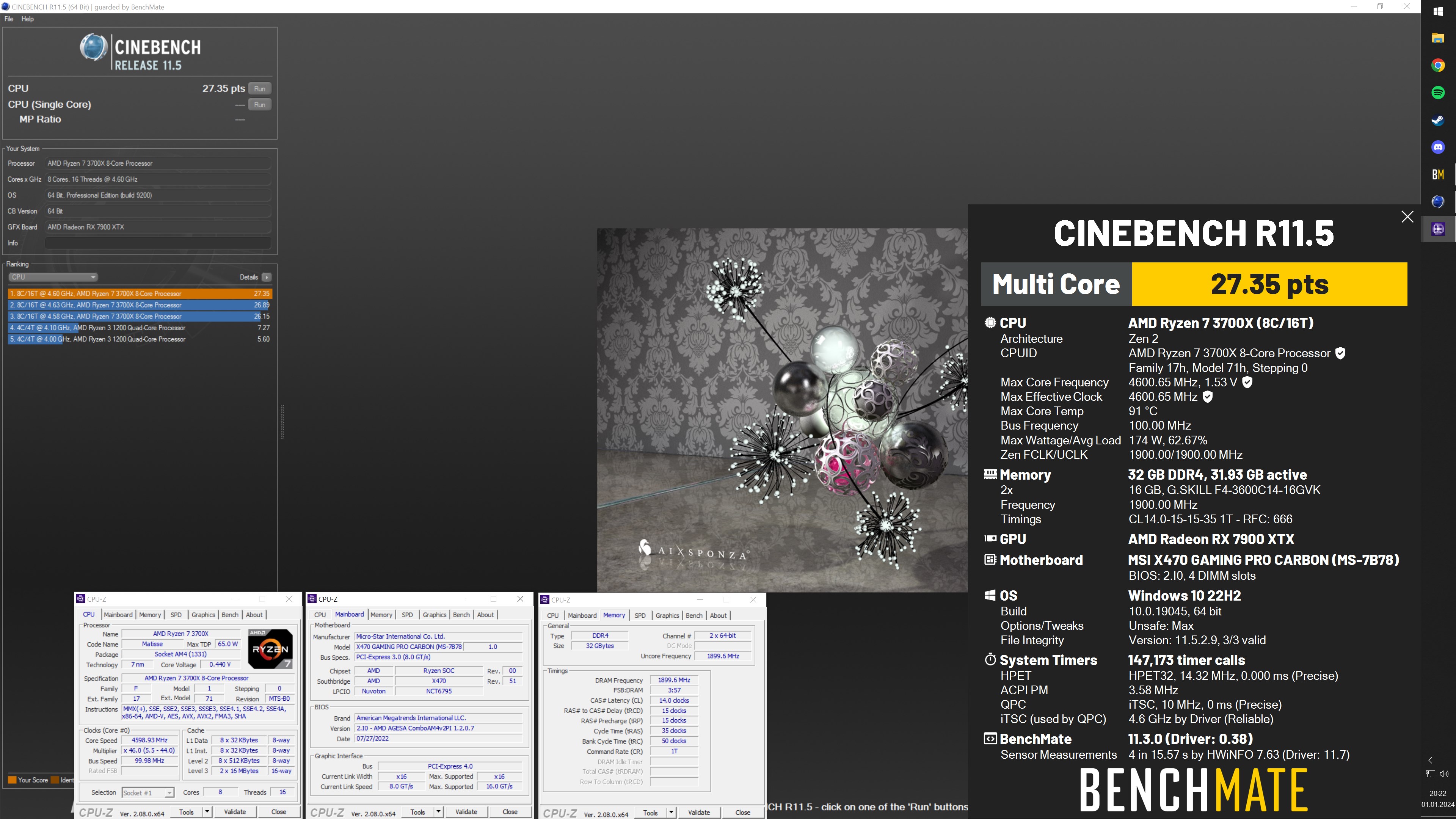Select ranking row 4 Ryzen 3 1200 at 4.10 GHz
Viewport: 1456px width, 819px height.
point(140,327)
